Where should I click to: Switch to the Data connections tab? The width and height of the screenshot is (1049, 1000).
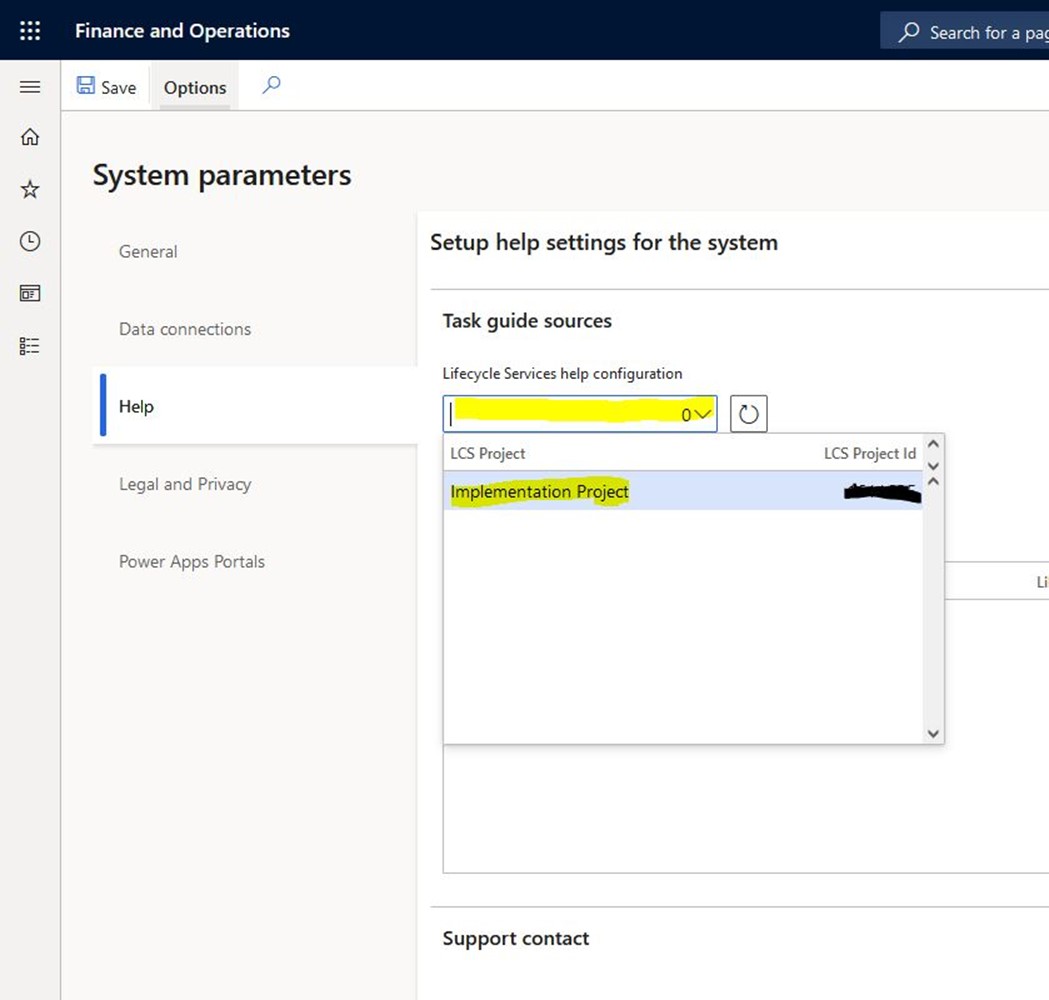click(185, 329)
